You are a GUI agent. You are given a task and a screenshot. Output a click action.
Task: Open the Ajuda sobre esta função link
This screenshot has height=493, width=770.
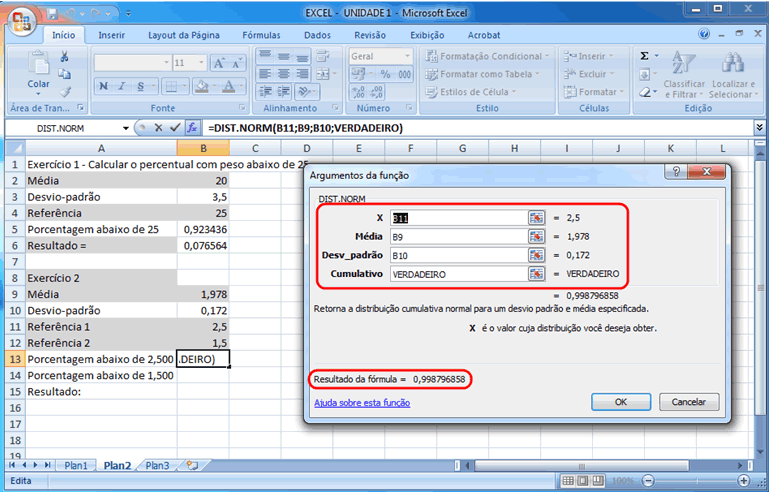361,403
